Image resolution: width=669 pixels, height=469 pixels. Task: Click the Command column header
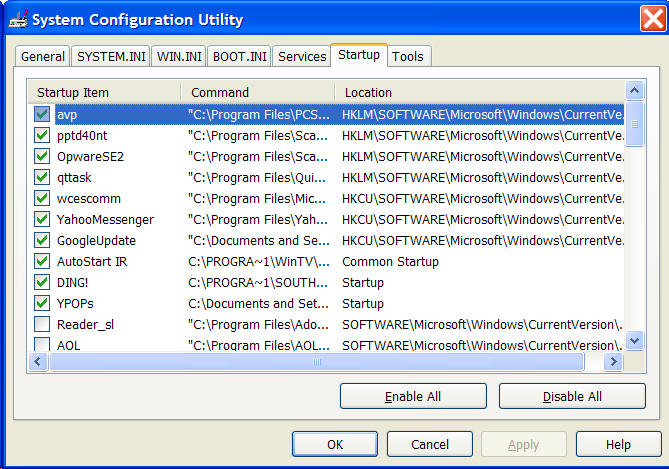(258, 92)
